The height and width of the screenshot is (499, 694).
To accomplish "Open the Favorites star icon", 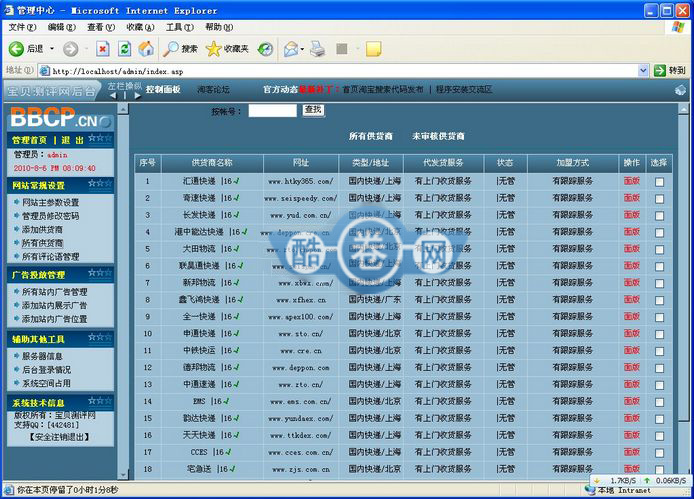I will [x=213, y=49].
